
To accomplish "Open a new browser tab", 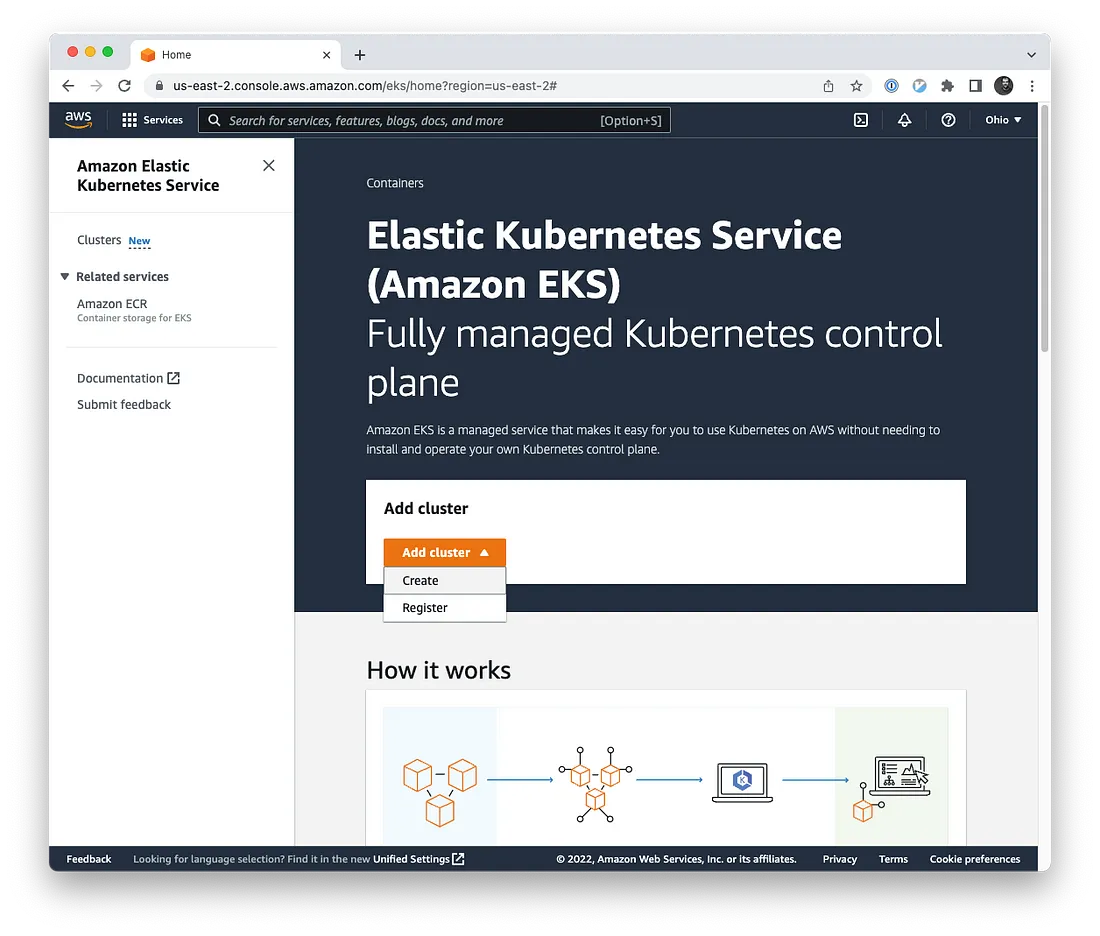I will (359, 55).
